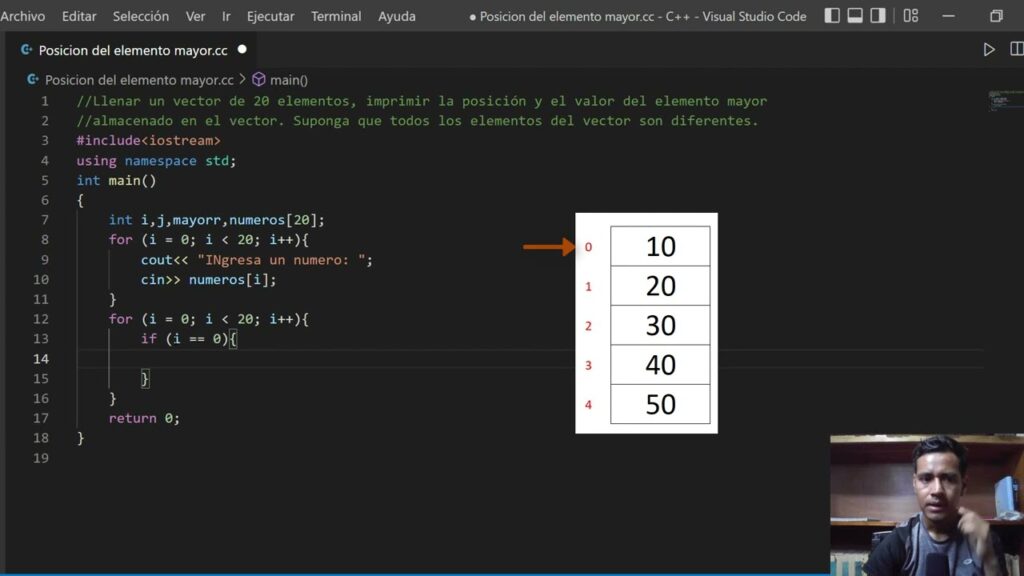This screenshot has height=576, width=1024.
Task: Open the Ayuda menu
Action: 396,16
